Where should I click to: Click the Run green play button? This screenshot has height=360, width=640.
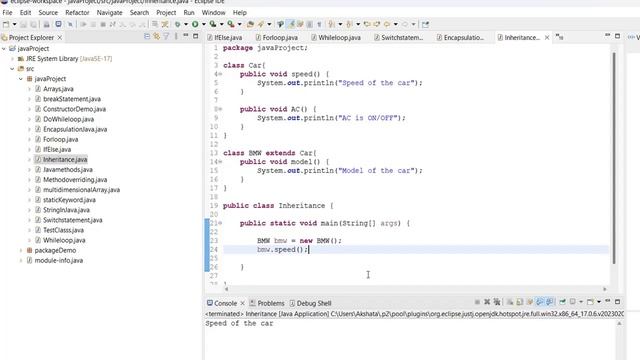click(x=195, y=24)
